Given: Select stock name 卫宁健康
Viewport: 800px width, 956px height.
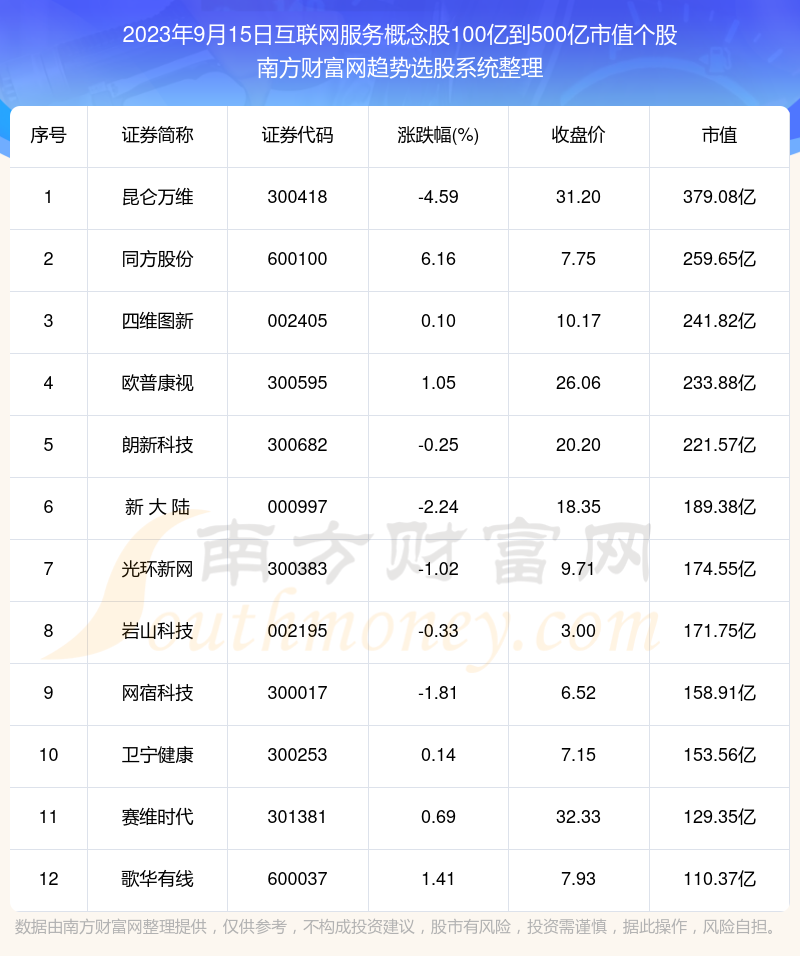Looking at the screenshot, I should 157,755.
